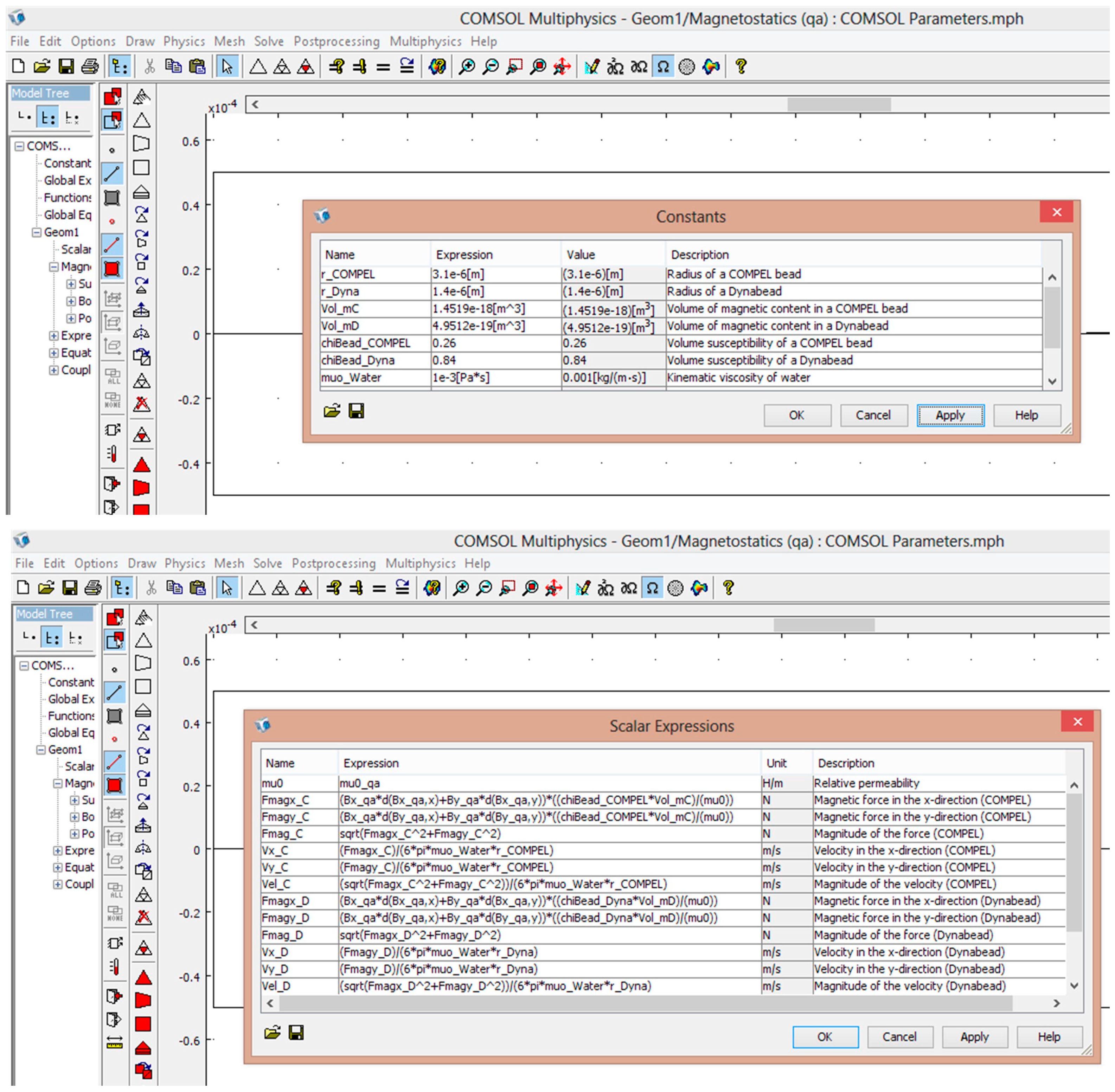1115x1092 pixels.
Task: Collapse the Geom1 node in the lower Model Tree
Action: [41, 750]
